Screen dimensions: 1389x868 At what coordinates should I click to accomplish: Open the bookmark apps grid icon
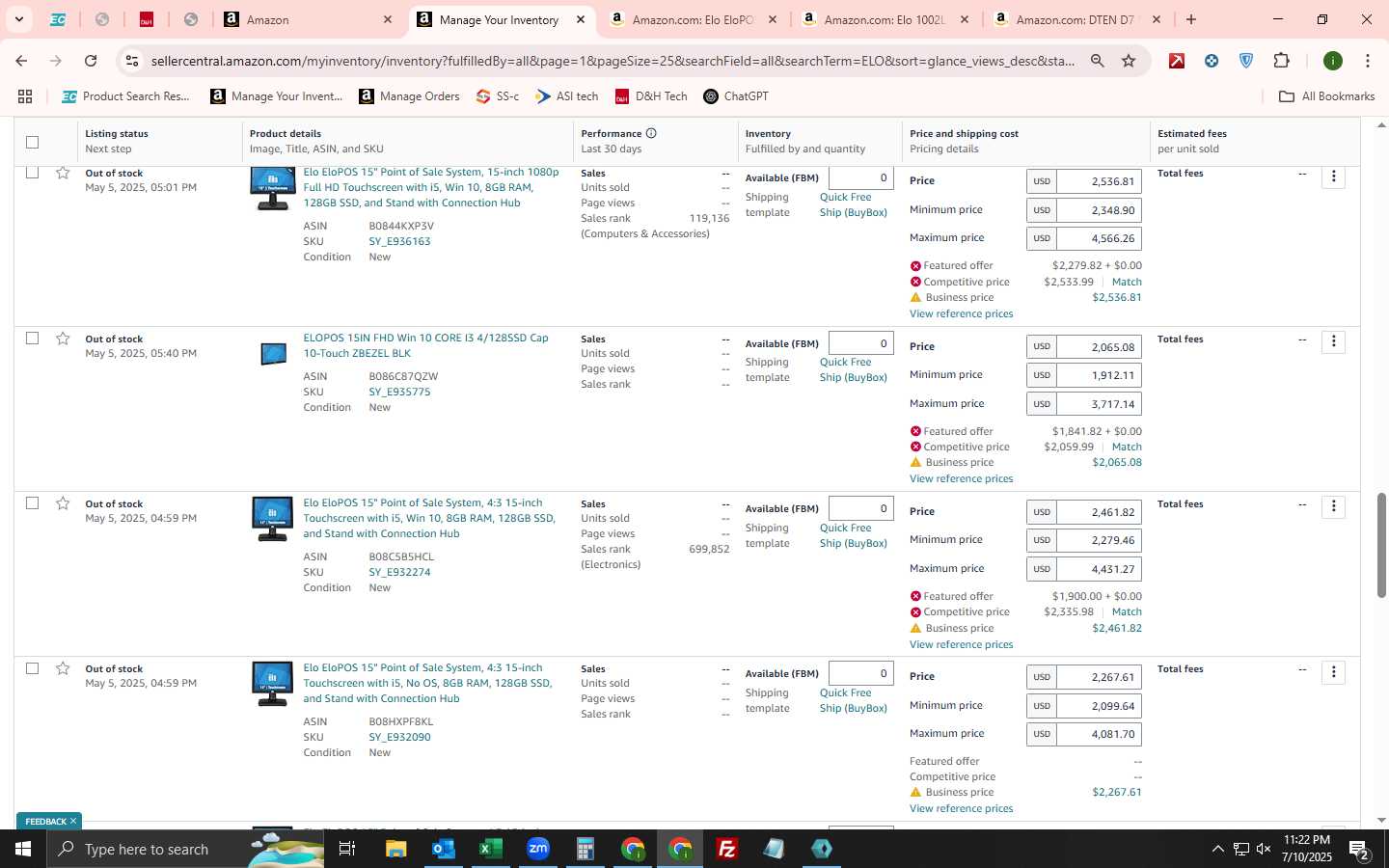tap(25, 96)
